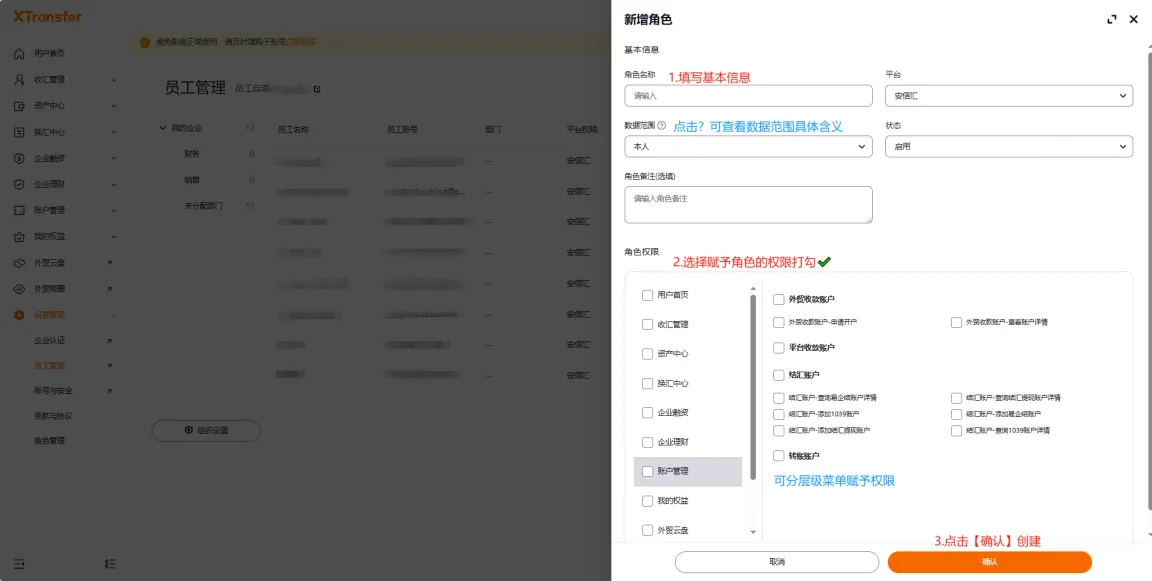Check the 资产中心 checkbox in role permissions

click(647, 354)
